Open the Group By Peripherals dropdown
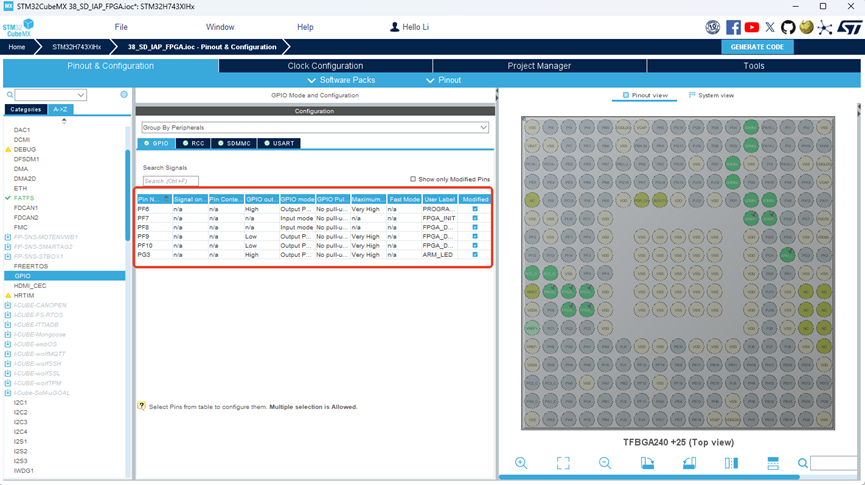 click(x=315, y=127)
